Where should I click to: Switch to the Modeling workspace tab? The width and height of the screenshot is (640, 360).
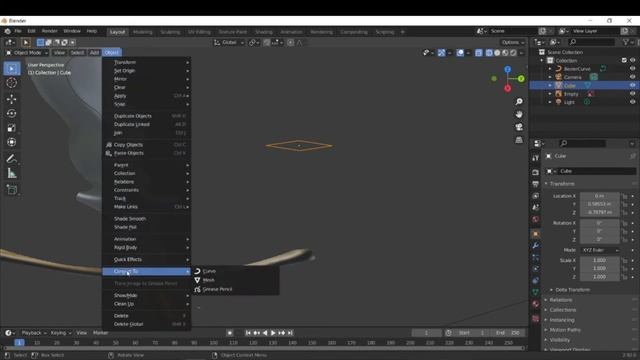[142, 32]
